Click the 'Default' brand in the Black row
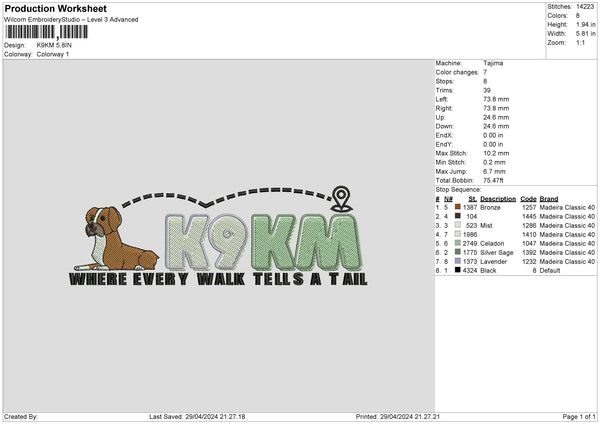The width and height of the screenshot is (600, 424). tap(550, 271)
